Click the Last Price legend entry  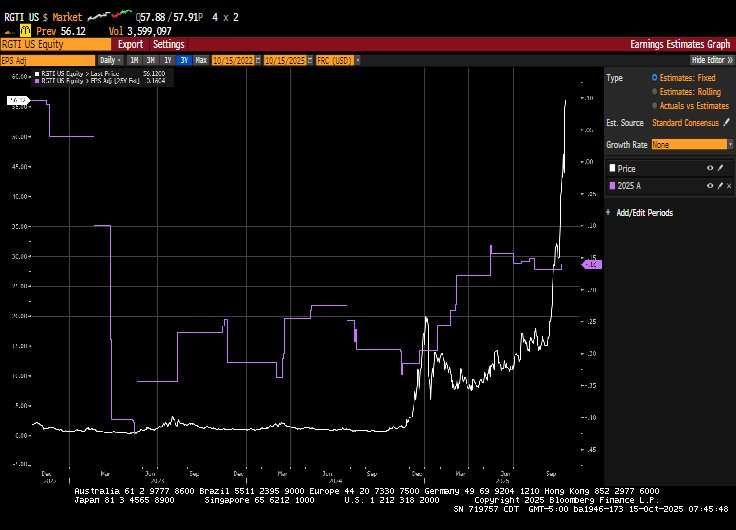[80, 74]
